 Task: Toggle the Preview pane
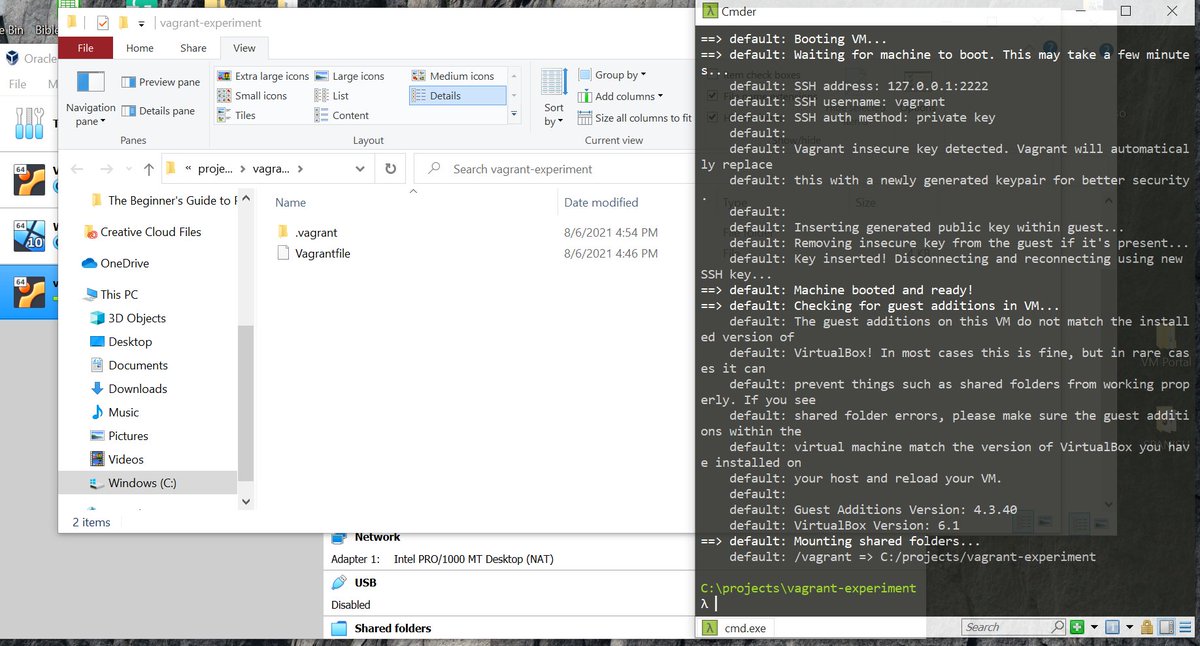pos(161,82)
